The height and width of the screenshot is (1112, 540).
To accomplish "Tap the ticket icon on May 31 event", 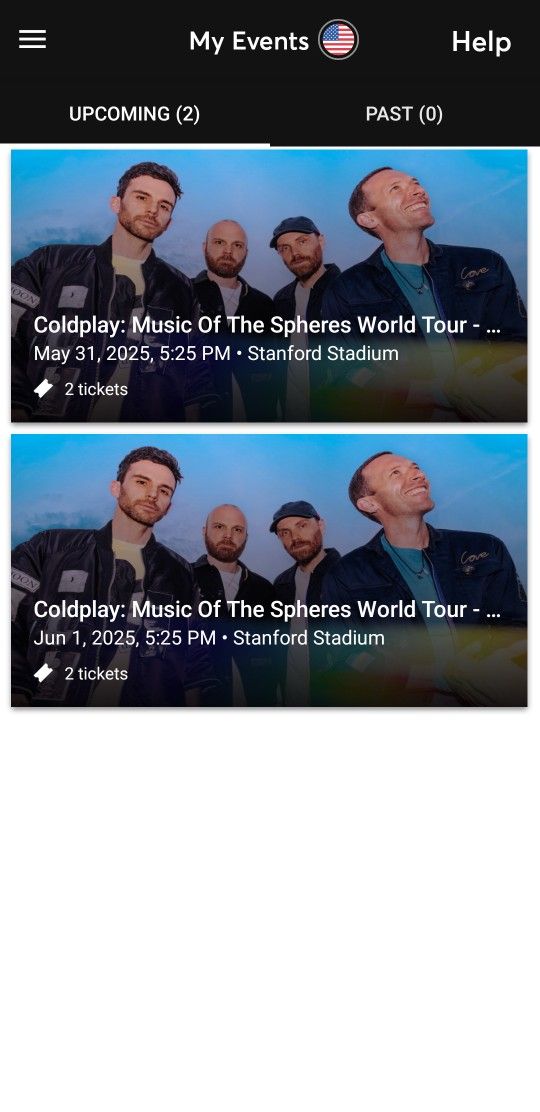I will [x=43, y=389].
